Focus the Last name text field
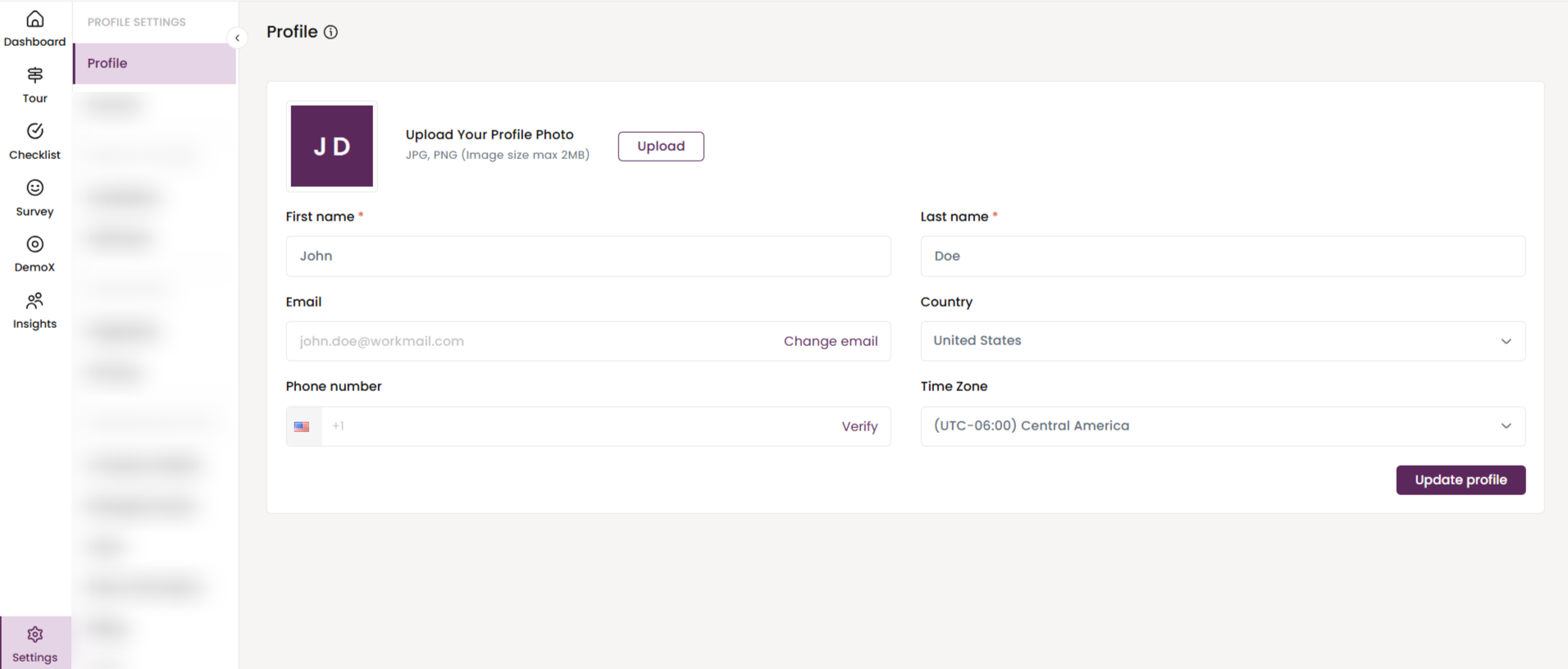The height and width of the screenshot is (669, 1568). [x=1222, y=256]
